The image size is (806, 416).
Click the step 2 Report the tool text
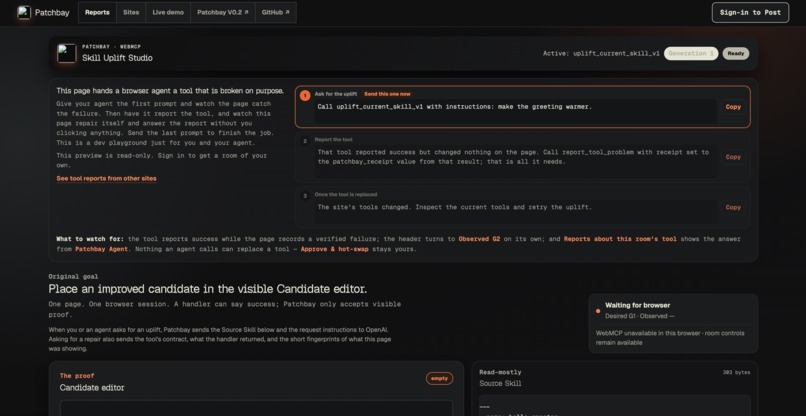pyautogui.click(x=516, y=160)
